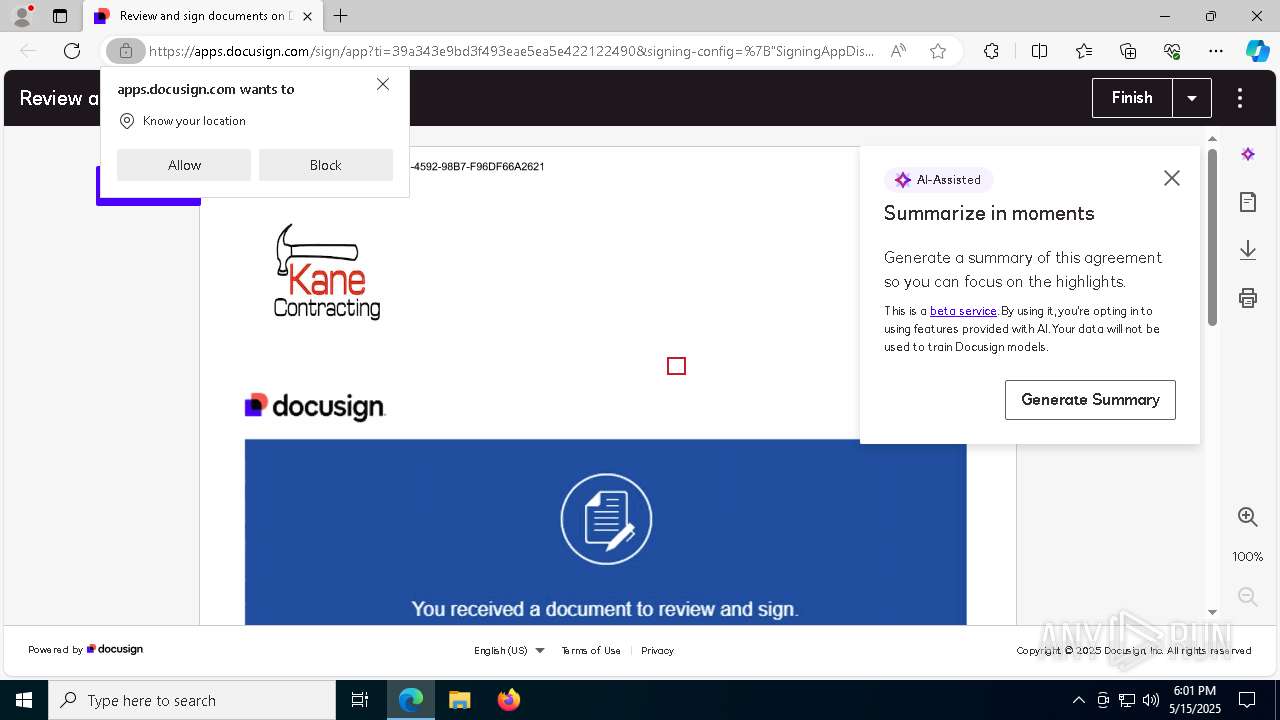Open the beta service link

(x=963, y=311)
